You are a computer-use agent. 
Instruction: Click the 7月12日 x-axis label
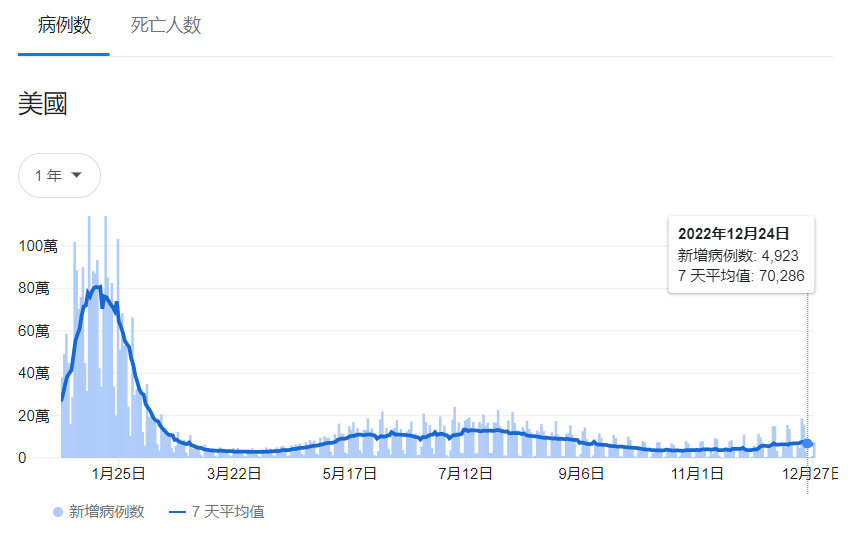click(466, 474)
